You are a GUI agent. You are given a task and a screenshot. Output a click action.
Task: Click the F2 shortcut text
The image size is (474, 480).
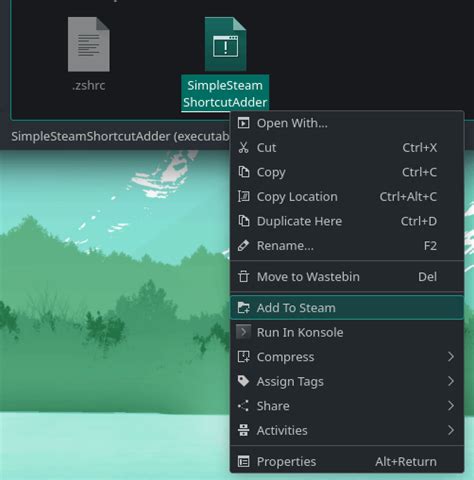pyautogui.click(x=430, y=246)
